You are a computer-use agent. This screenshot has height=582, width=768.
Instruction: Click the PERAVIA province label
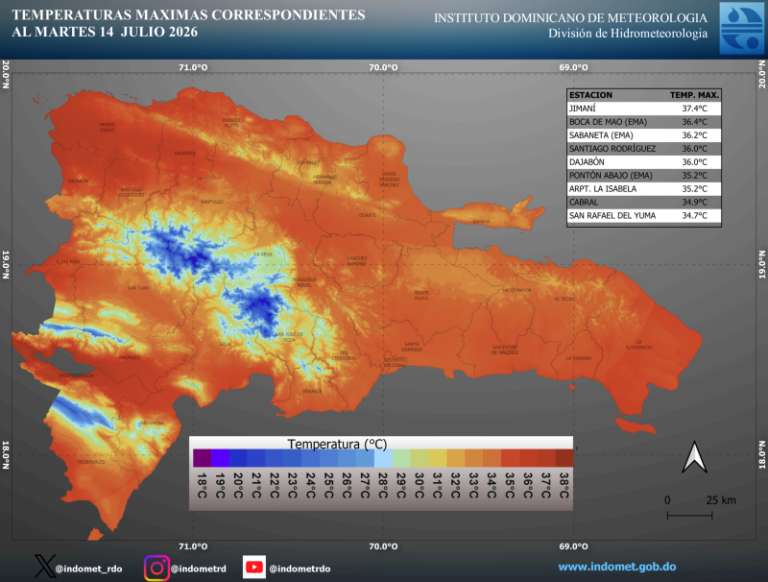[x=312, y=391]
